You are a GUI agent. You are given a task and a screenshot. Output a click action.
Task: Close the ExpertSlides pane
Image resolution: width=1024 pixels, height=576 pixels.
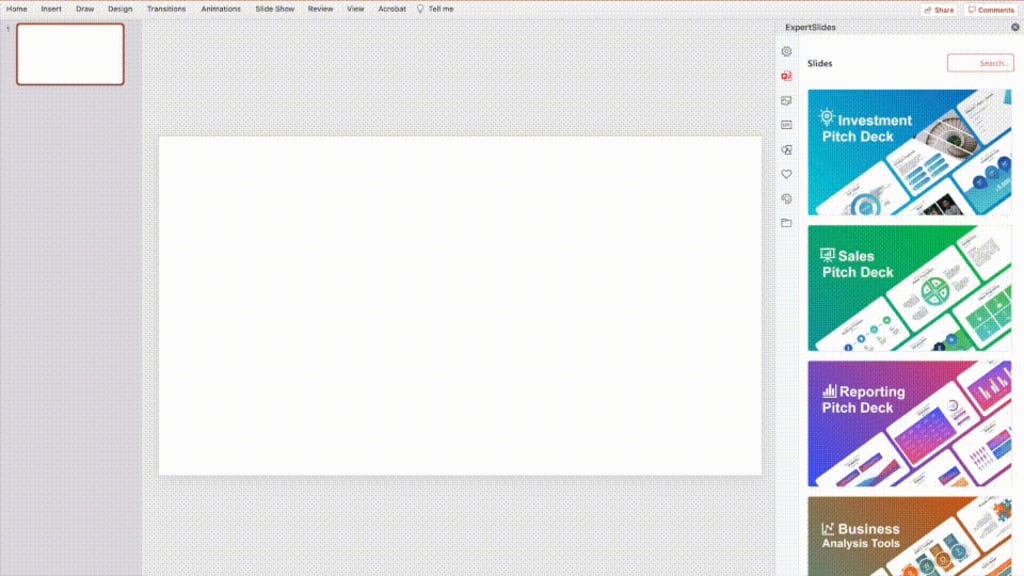pos(1015,27)
